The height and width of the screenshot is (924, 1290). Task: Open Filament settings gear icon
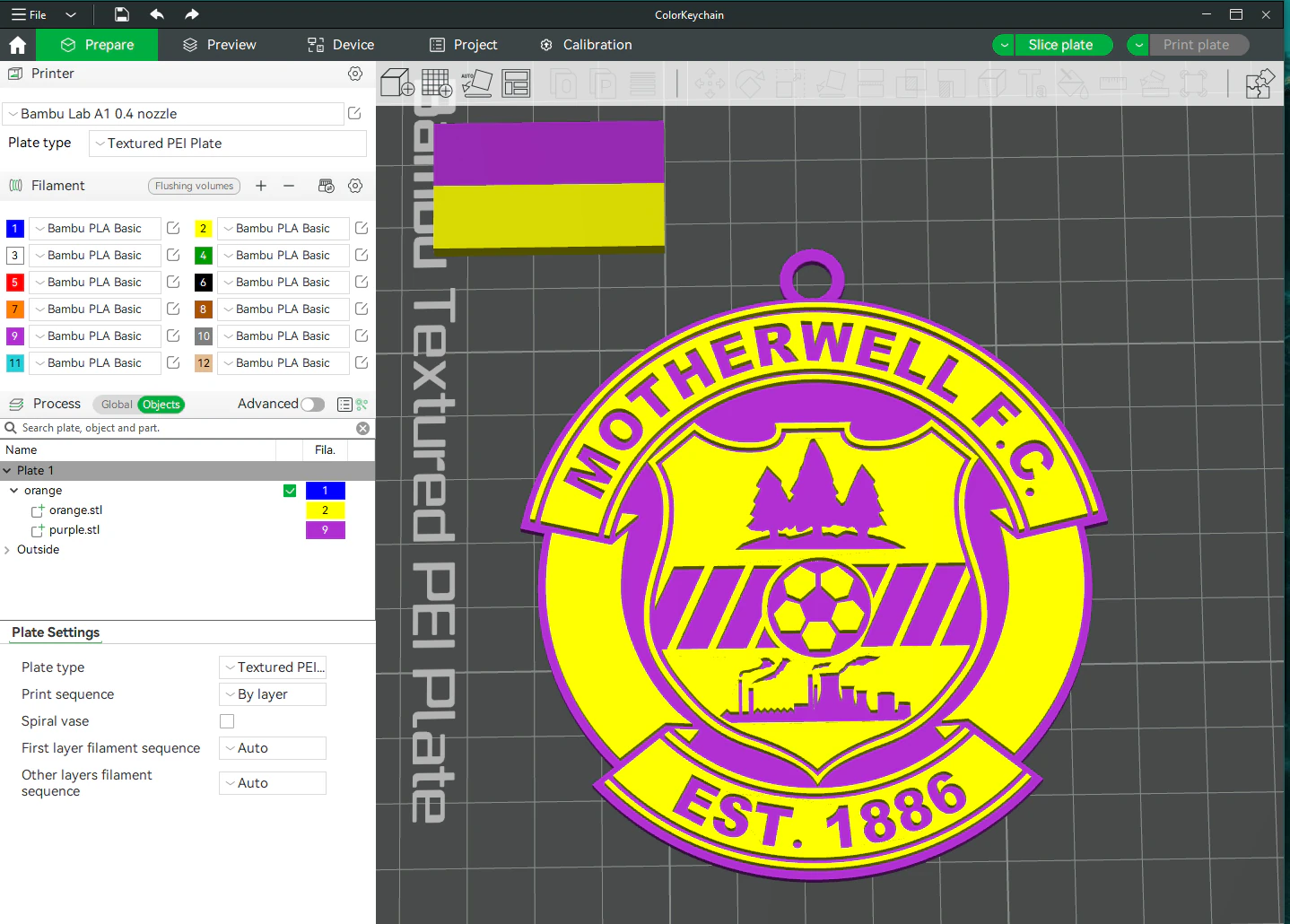pos(355,186)
